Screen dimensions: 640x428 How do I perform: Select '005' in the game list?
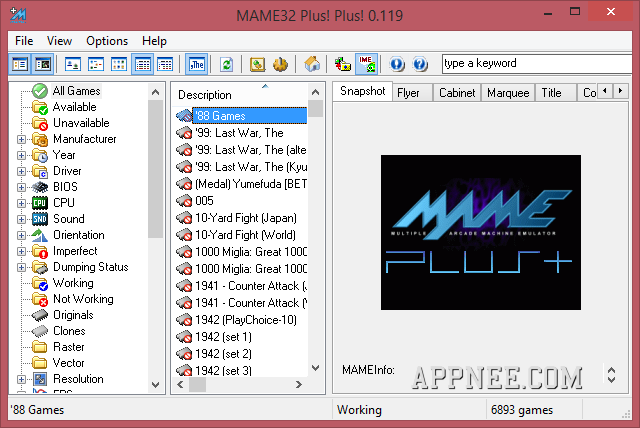tap(204, 201)
